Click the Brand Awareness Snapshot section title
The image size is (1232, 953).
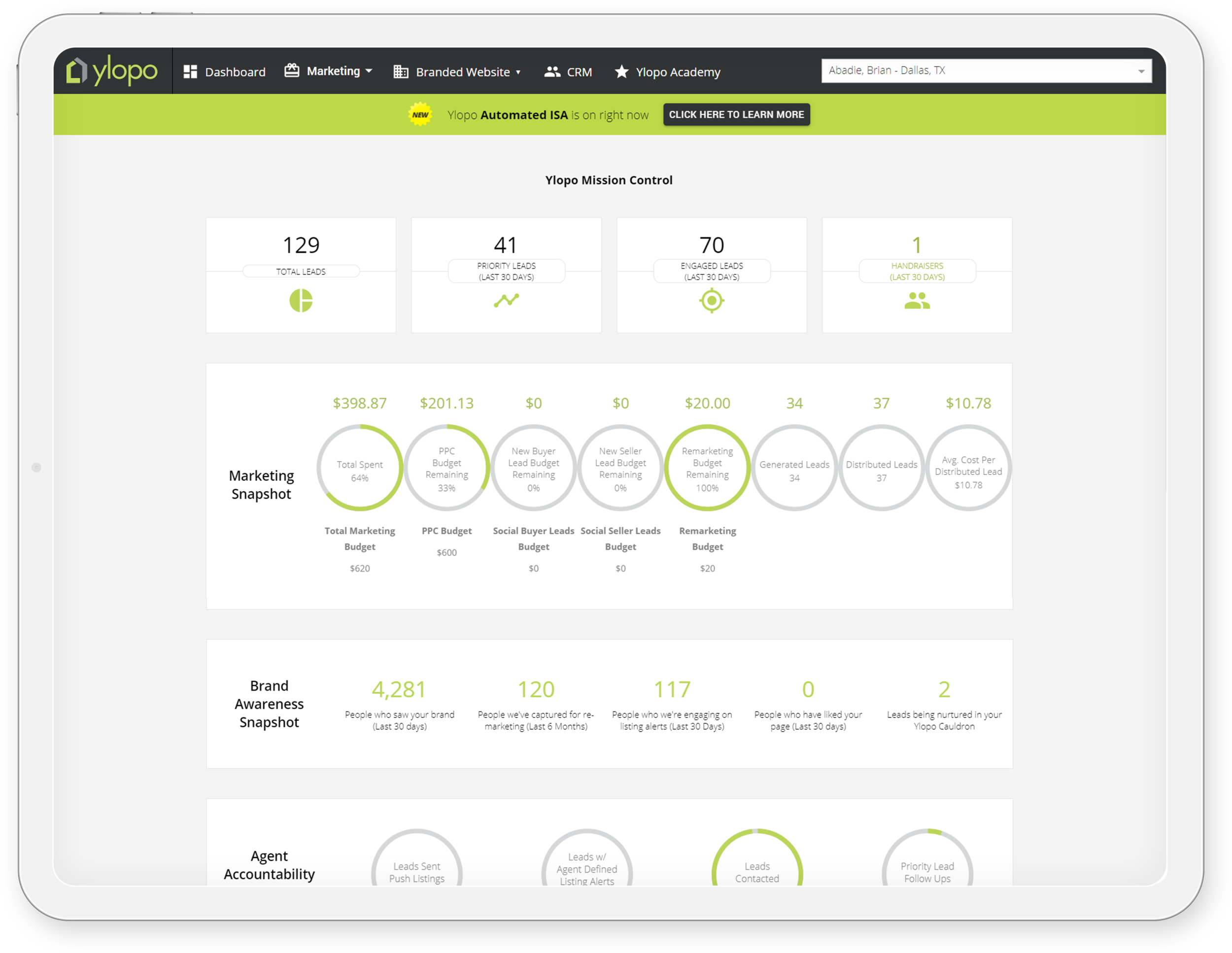[269, 704]
